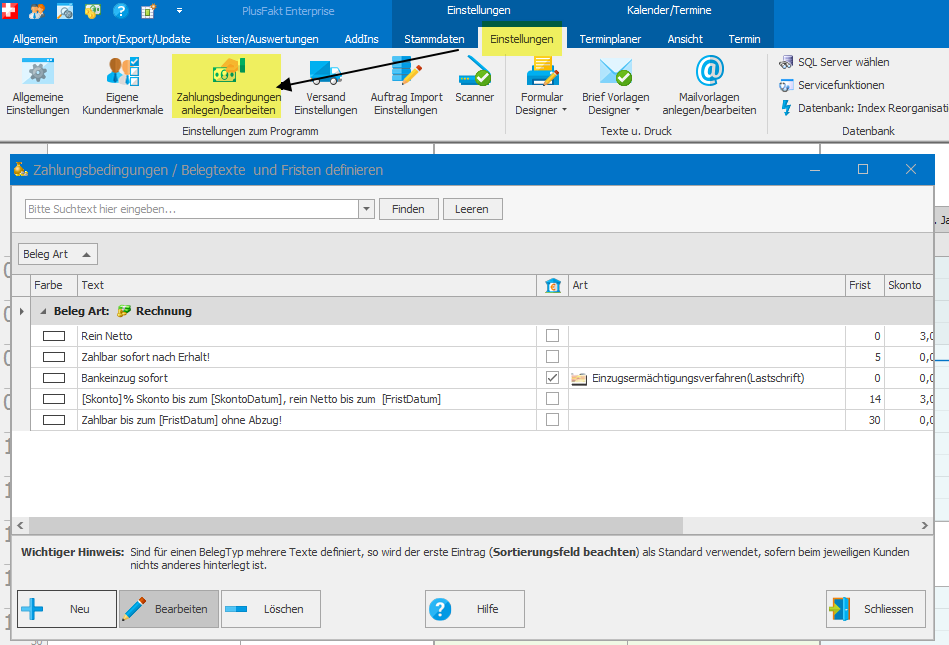Close dialog with Schliessen button
Image resolution: width=949 pixels, height=645 pixels.
click(x=876, y=609)
